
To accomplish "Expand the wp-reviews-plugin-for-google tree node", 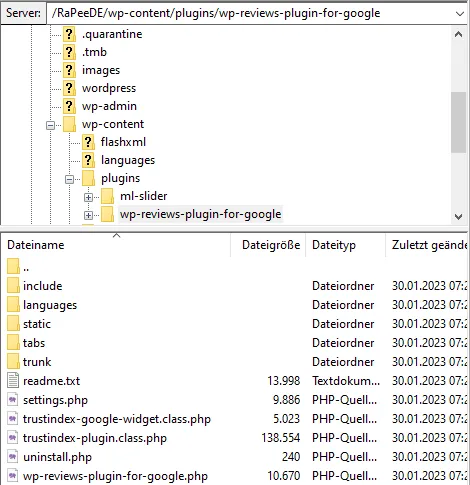I will 88,215.
